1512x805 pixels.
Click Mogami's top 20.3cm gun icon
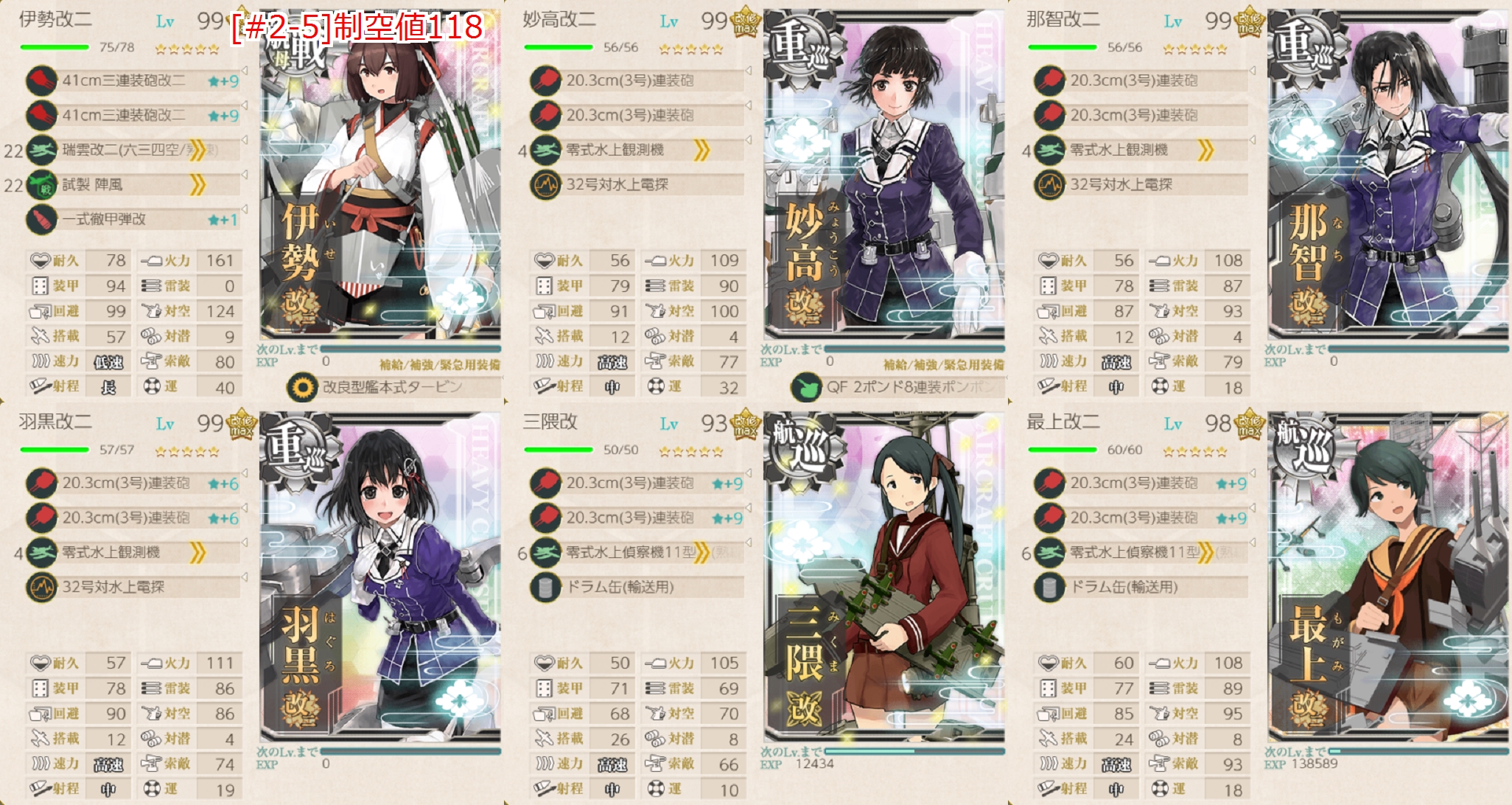click(x=1049, y=484)
